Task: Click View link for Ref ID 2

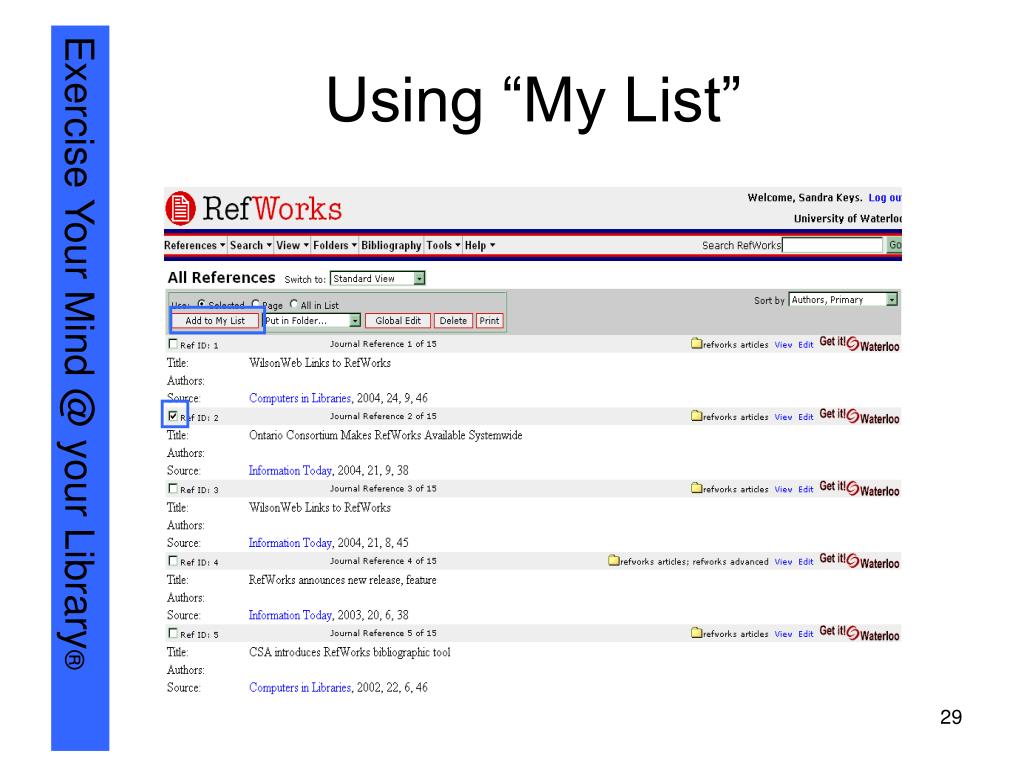Action: pos(783,417)
